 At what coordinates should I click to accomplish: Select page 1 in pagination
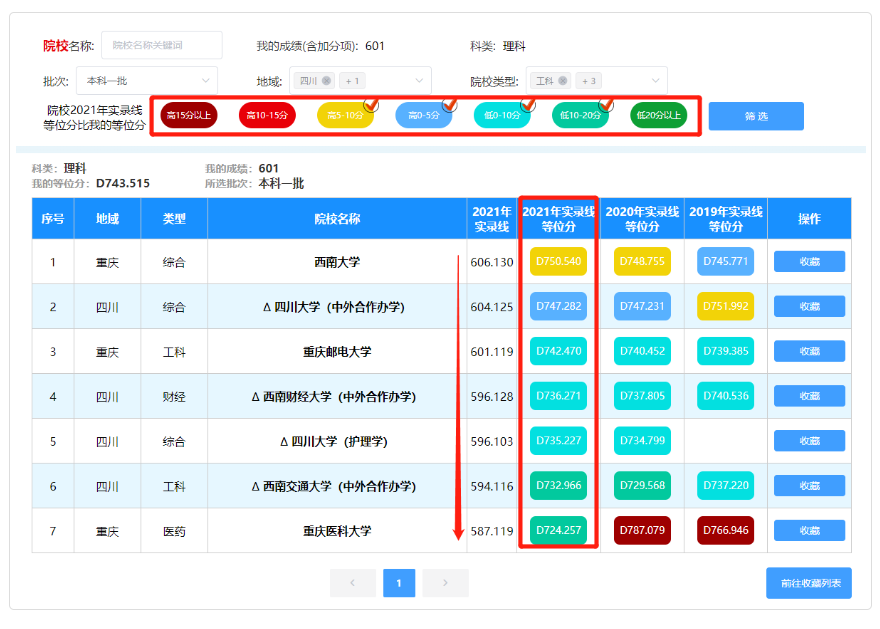(x=399, y=583)
